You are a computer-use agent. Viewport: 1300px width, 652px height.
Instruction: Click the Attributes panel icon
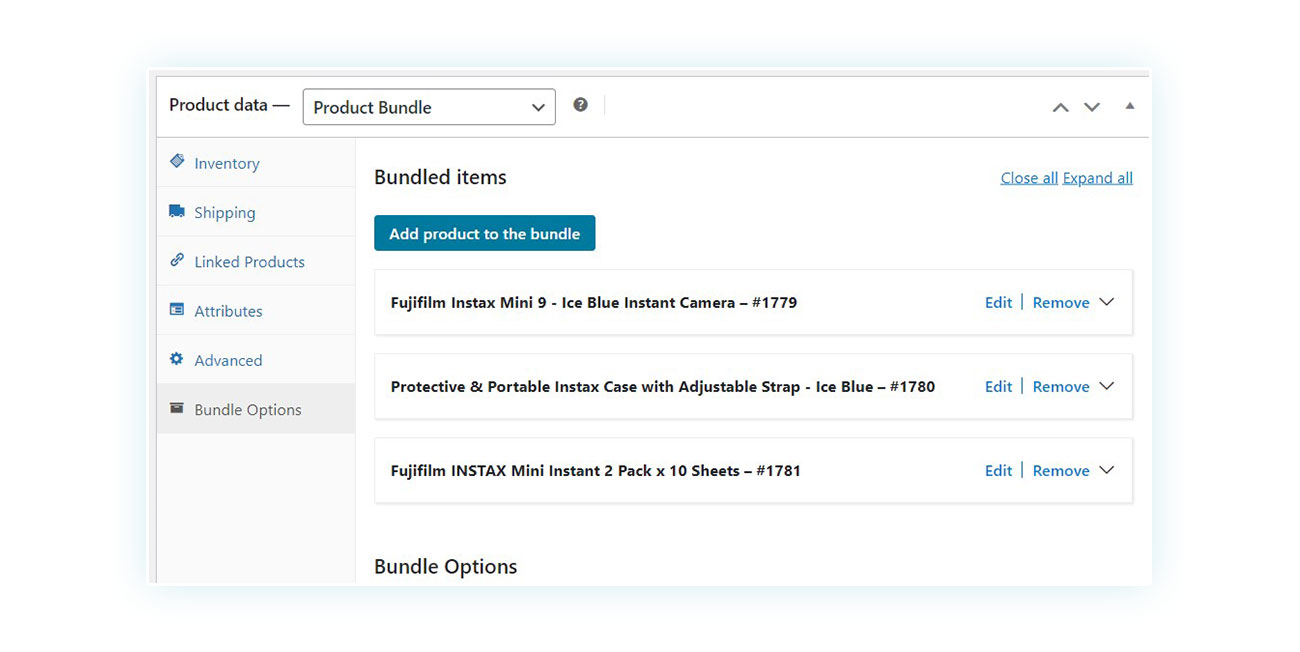tap(177, 310)
